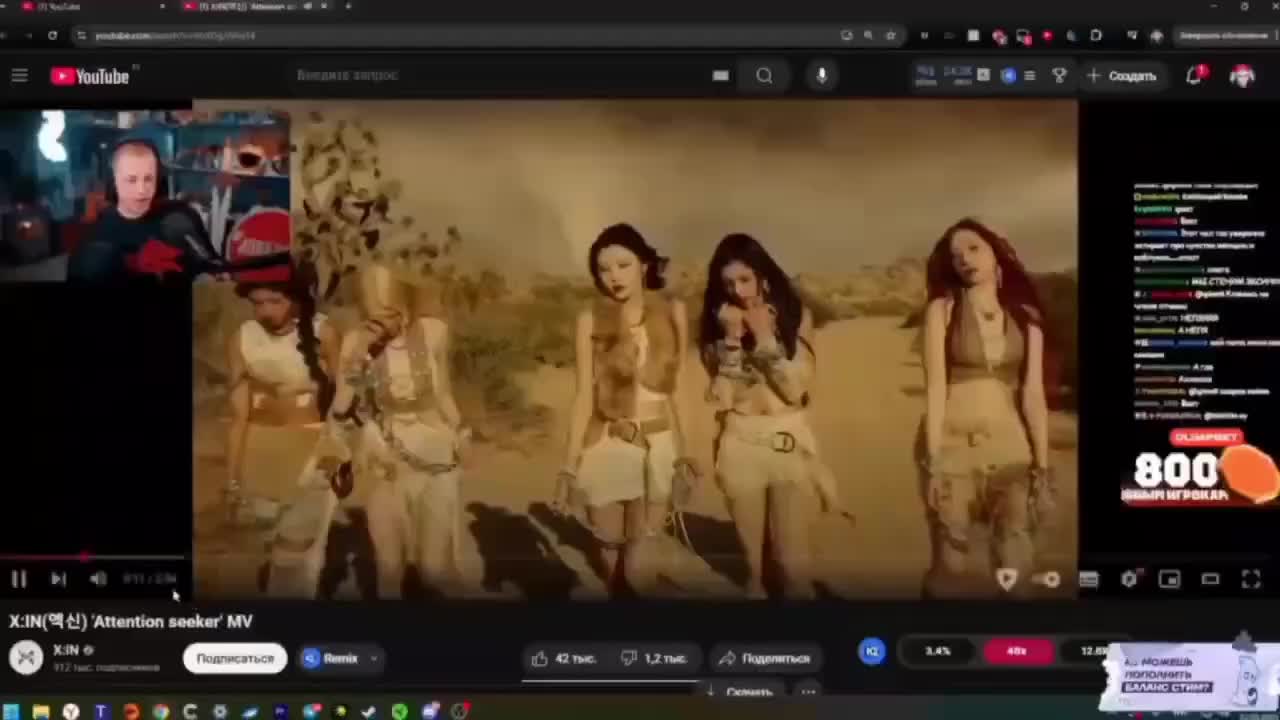The height and width of the screenshot is (720, 1280).
Task: Pause the video playback
Action: coord(19,579)
